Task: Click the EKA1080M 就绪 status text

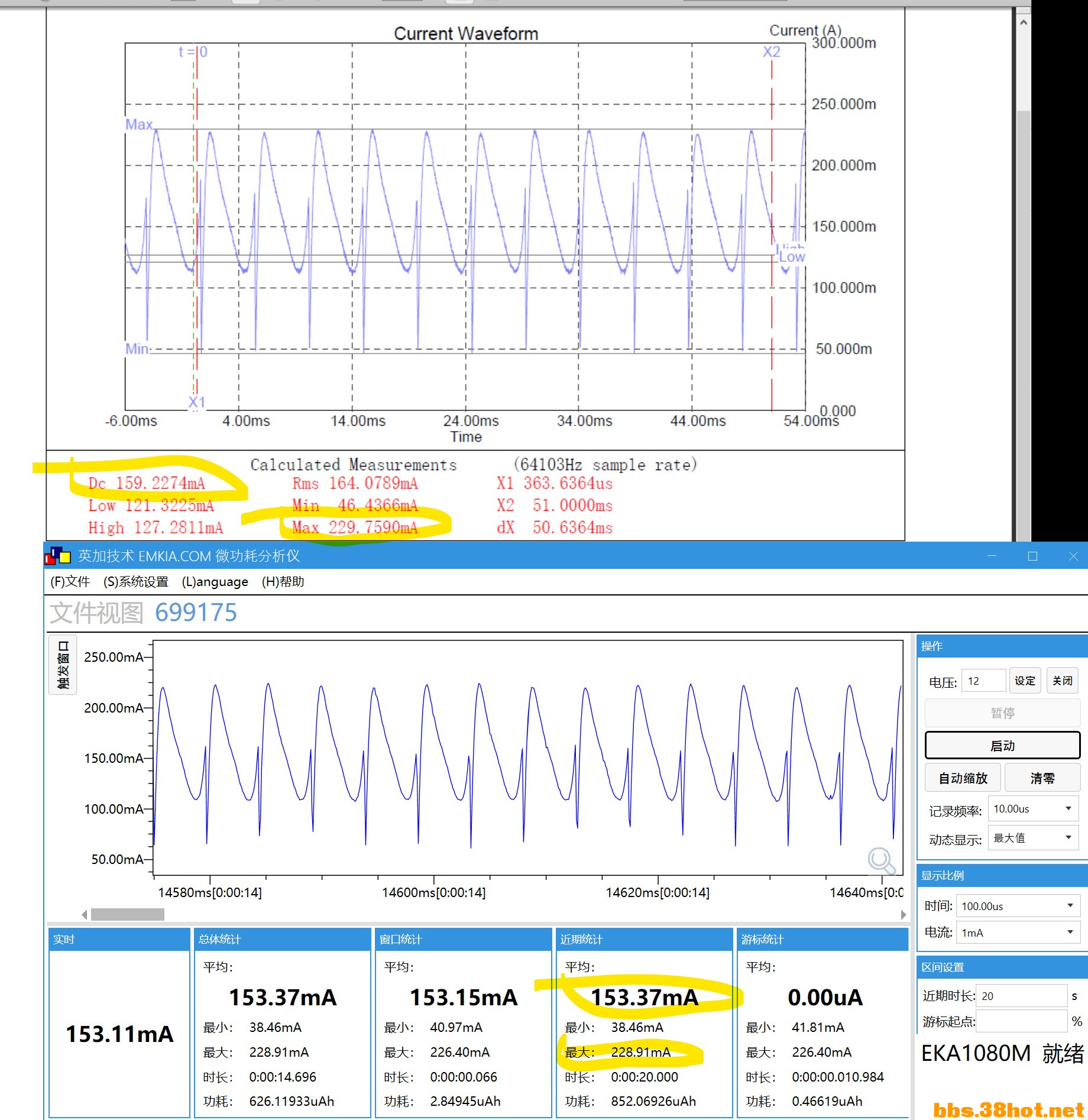Action: click(1002, 1053)
